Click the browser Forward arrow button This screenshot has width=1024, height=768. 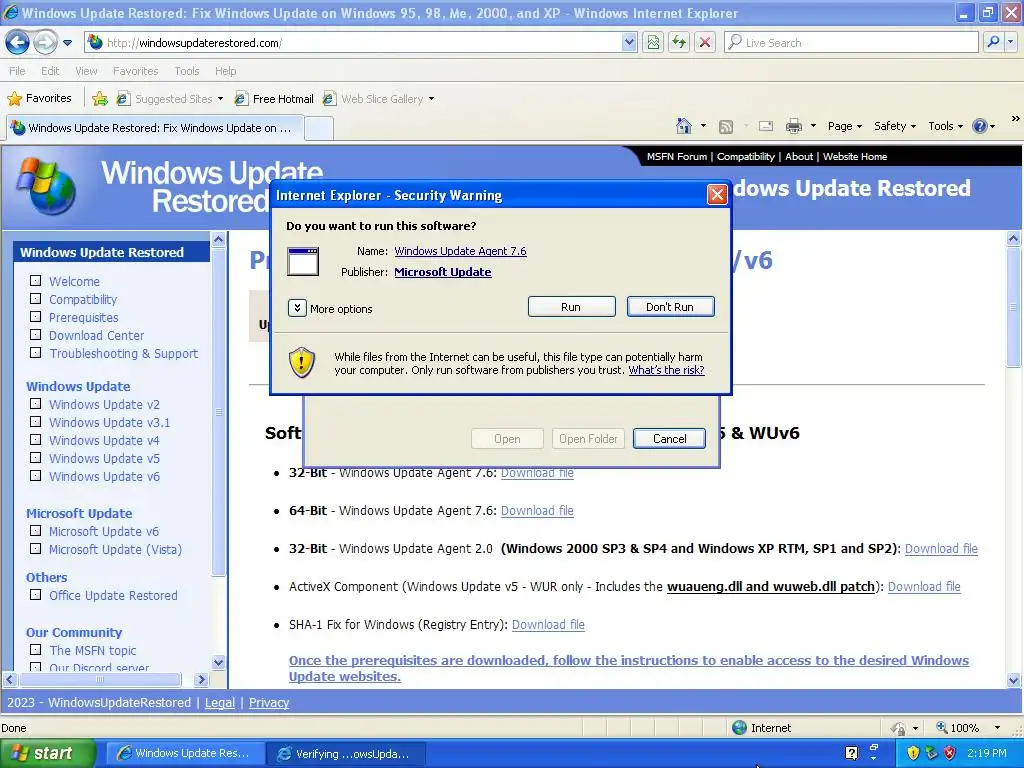(45, 43)
